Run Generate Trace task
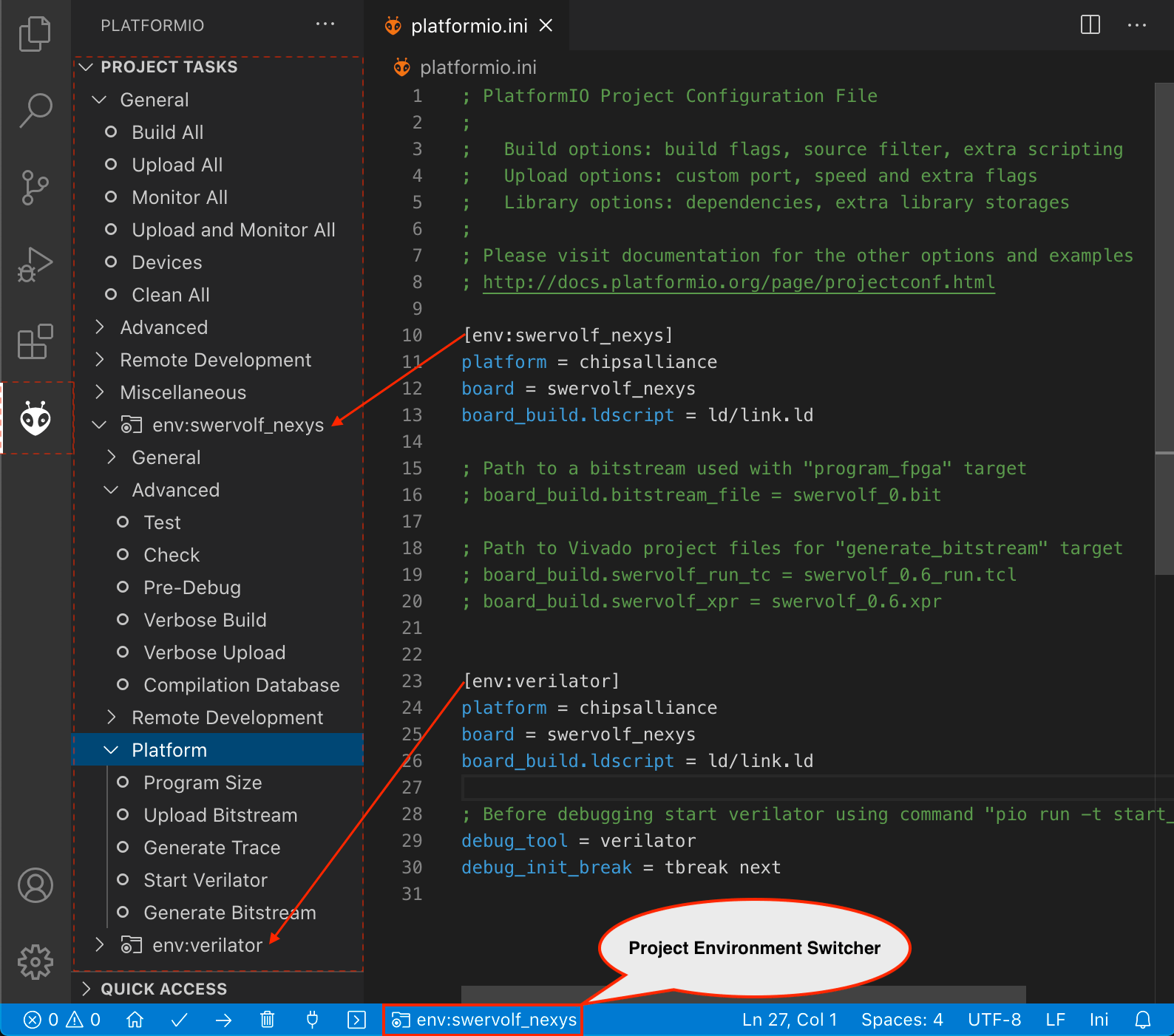1174x1036 pixels. (218, 848)
